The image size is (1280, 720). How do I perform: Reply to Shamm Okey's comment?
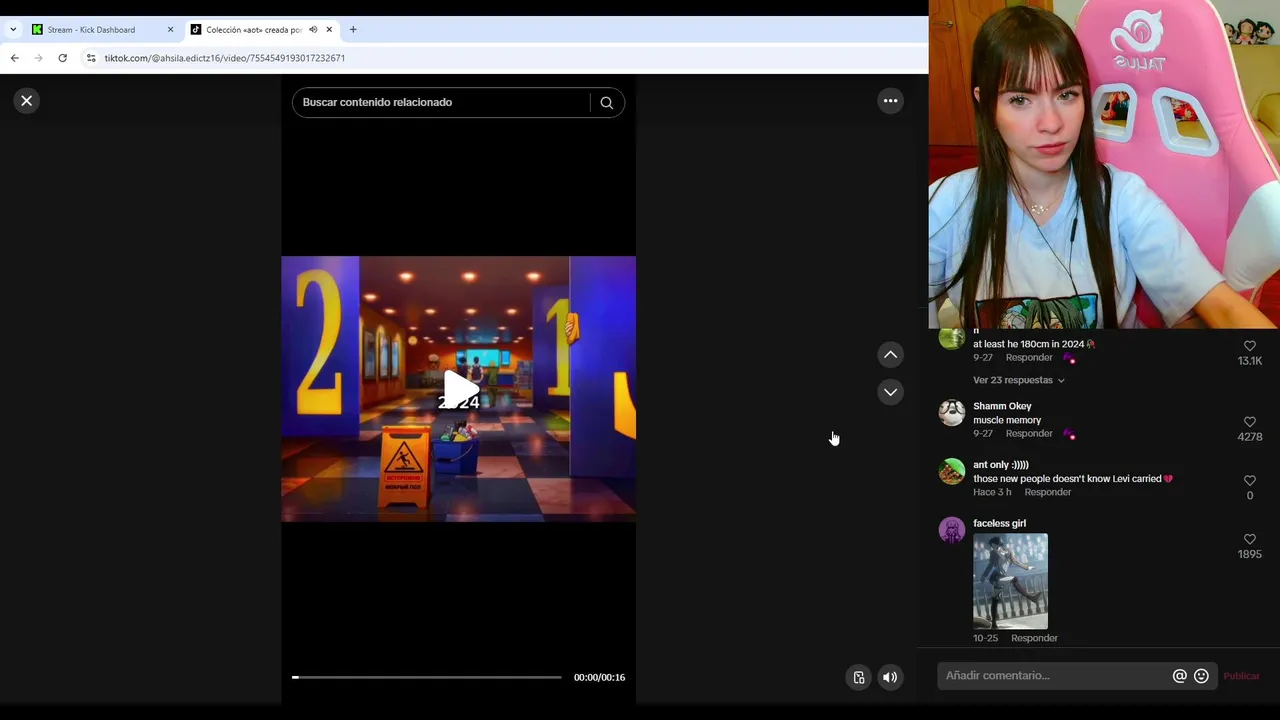[1029, 434]
